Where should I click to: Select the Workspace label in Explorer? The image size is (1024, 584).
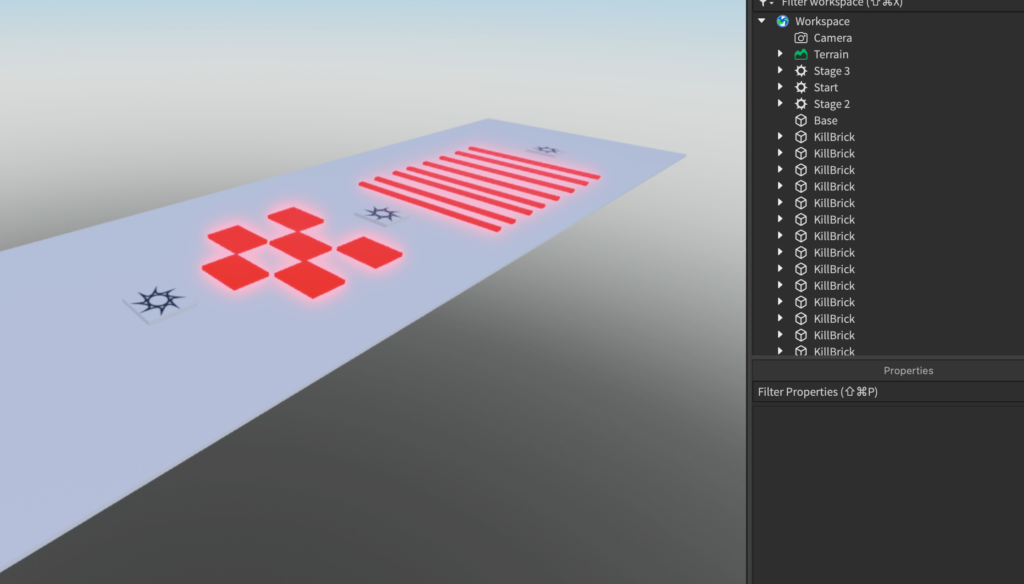pyautogui.click(x=822, y=22)
